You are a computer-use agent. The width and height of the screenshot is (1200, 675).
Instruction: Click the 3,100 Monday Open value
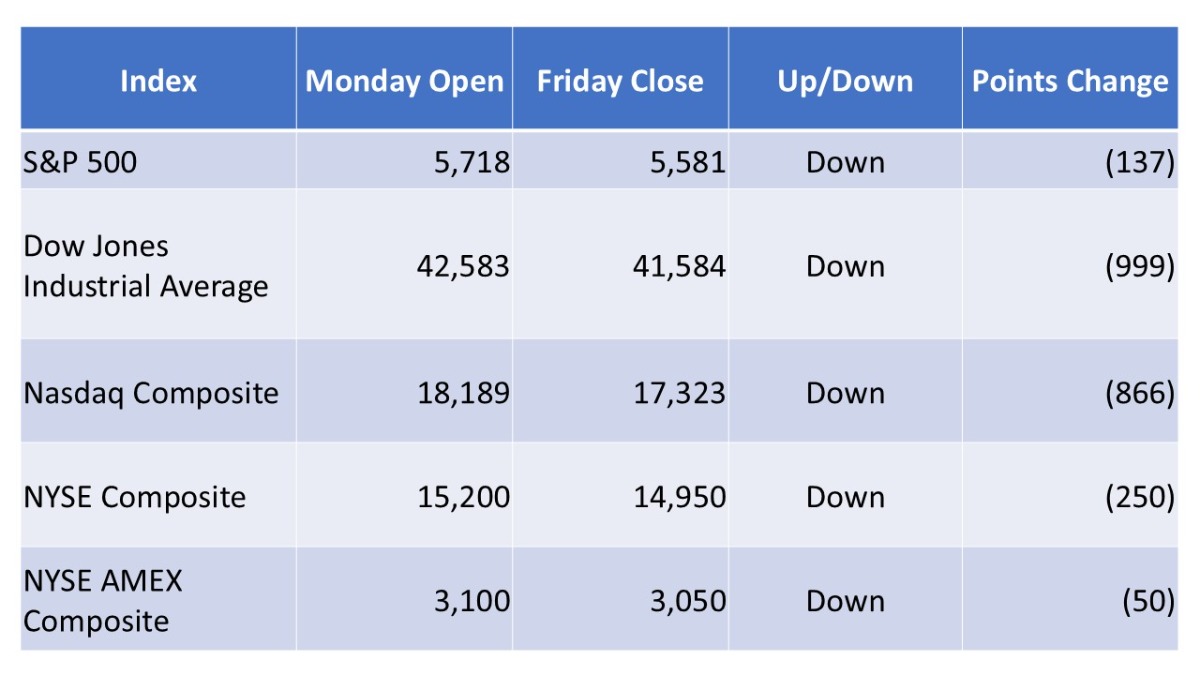tap(472, 601)
